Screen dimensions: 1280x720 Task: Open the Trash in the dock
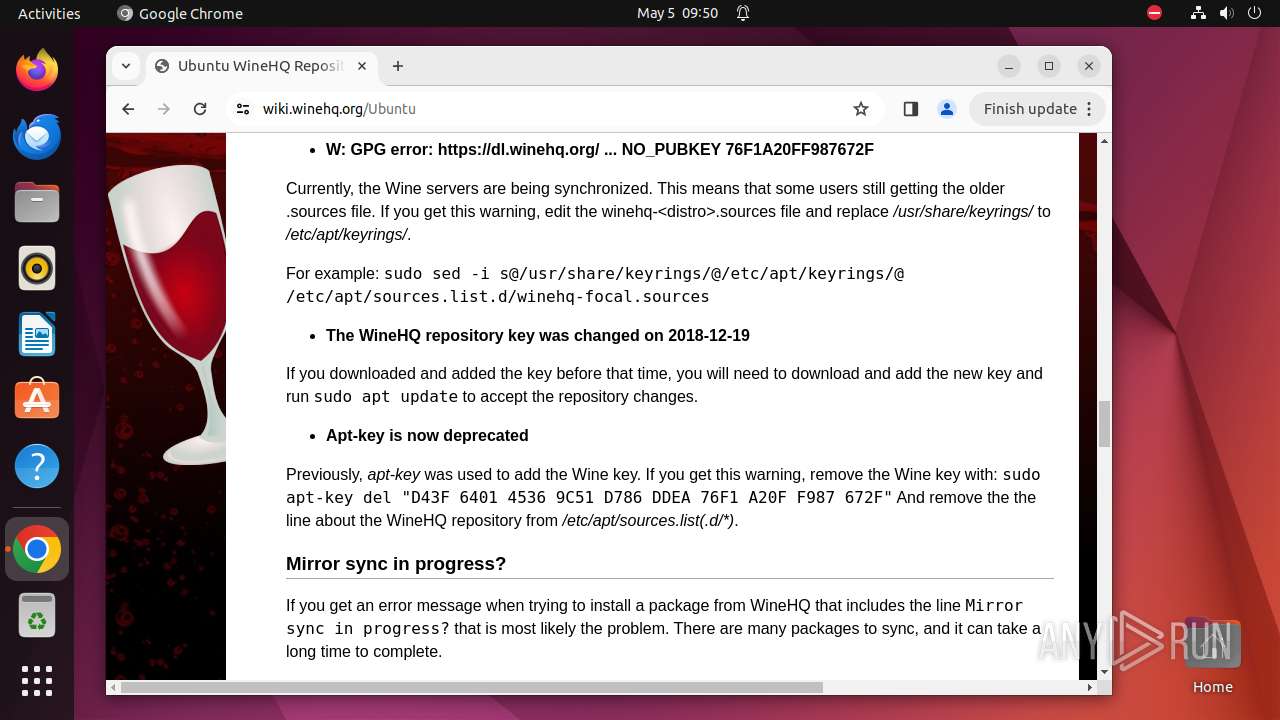[x=37, y=615]
